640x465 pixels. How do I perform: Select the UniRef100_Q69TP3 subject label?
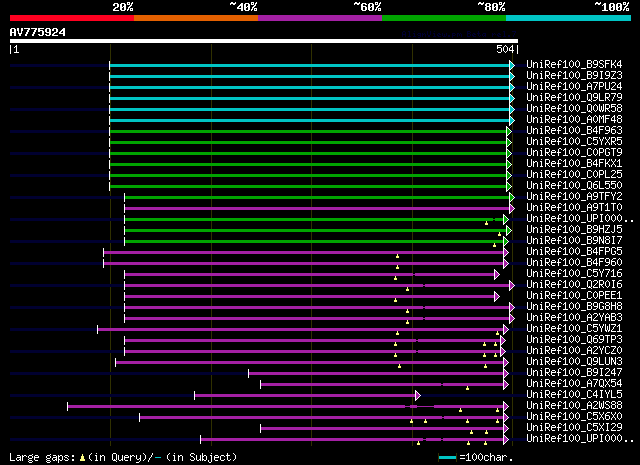click(574, 340)
